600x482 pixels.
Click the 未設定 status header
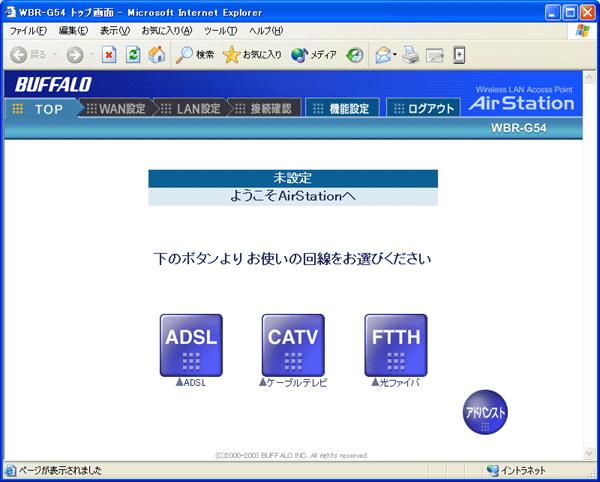click(x=293, y=178)
